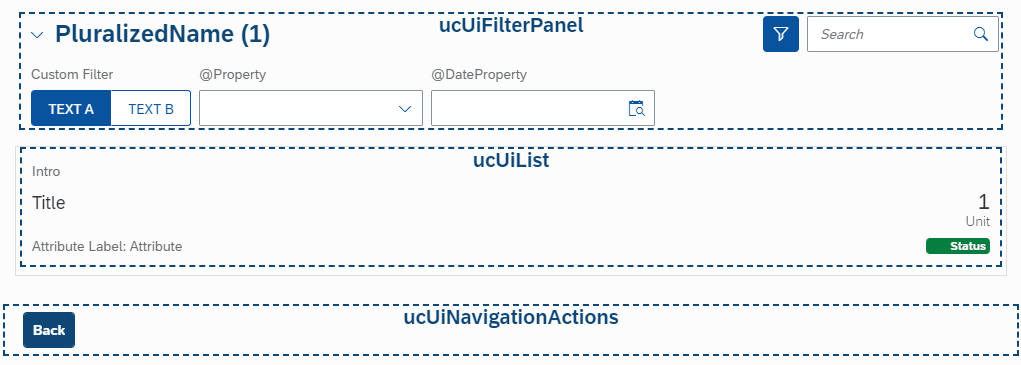Click the @DateProperty label

pyautogui.click(x=479, y=75)
